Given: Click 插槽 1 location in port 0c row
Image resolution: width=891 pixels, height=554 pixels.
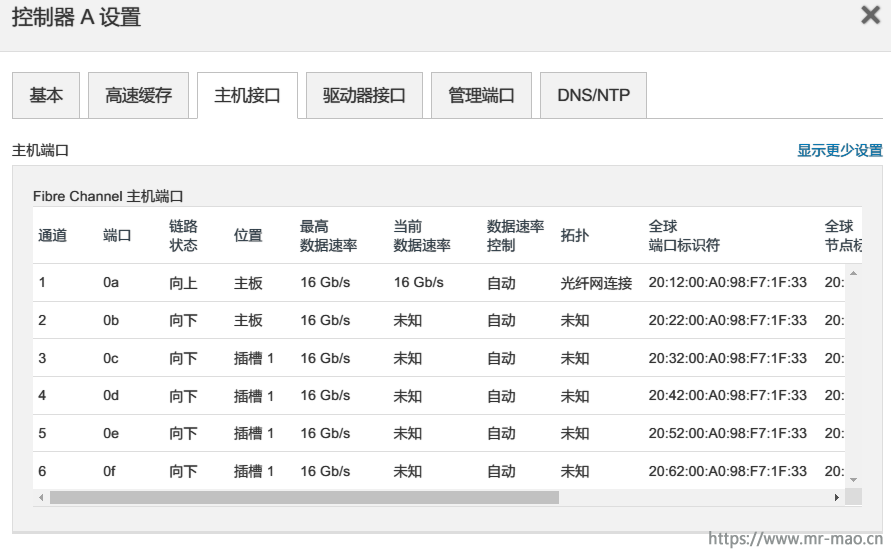Looking at the screenshot, I should tap(253, 358).
